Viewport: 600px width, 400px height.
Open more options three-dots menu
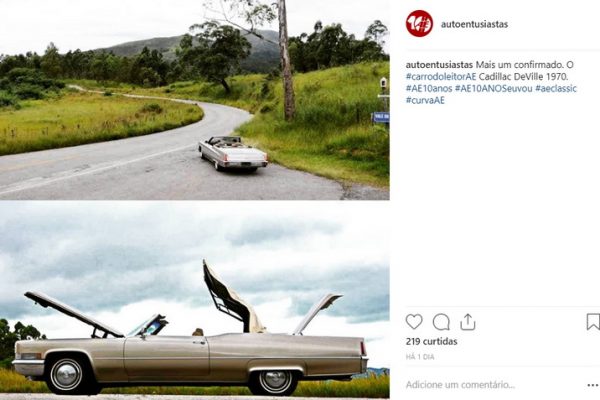point(593,385)
